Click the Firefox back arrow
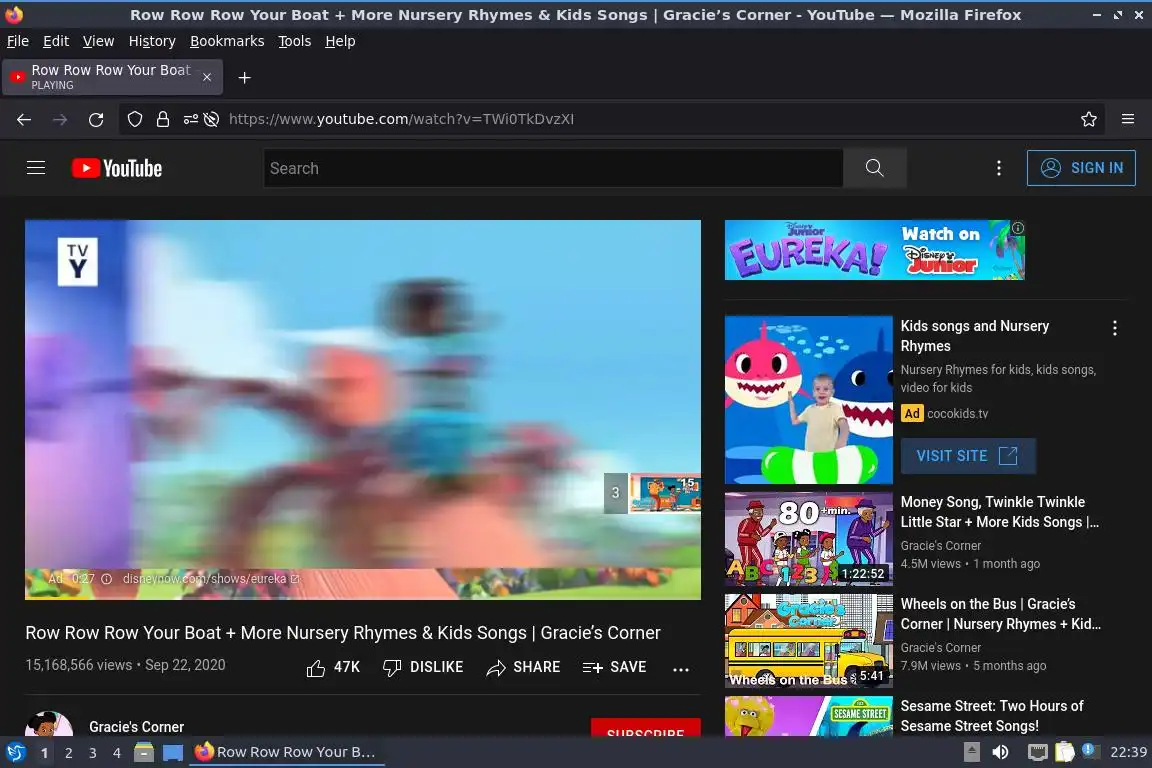Screen dimensions: 1152x768 click(x=24, y=119)
